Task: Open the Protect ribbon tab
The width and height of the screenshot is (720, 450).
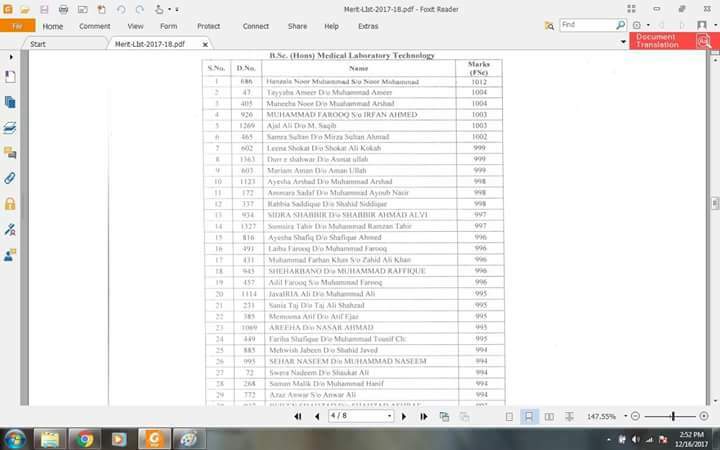Action: pyautogui.click(x=209, y=26)
